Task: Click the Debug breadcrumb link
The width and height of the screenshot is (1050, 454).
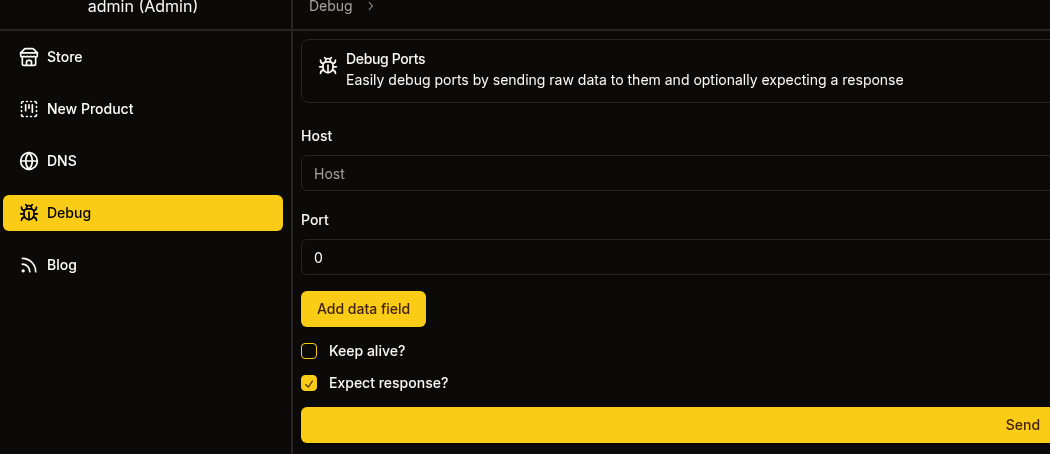Action: [x=331, y=7]
